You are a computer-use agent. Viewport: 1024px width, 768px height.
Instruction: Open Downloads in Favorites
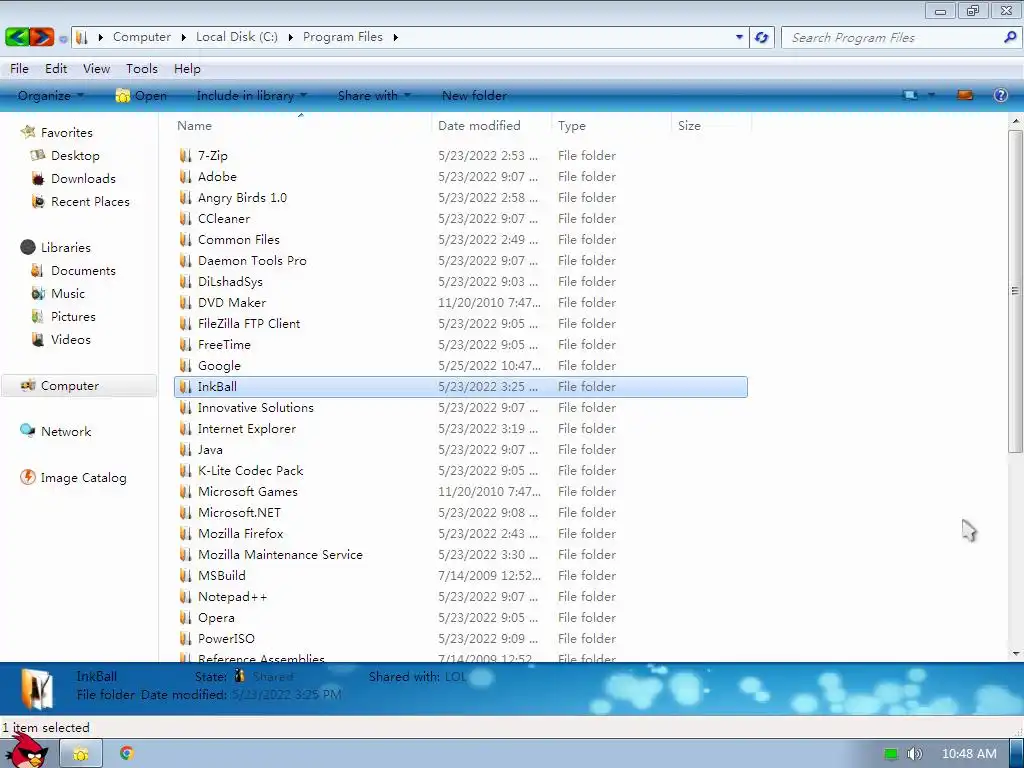click(x=83, y=178)
